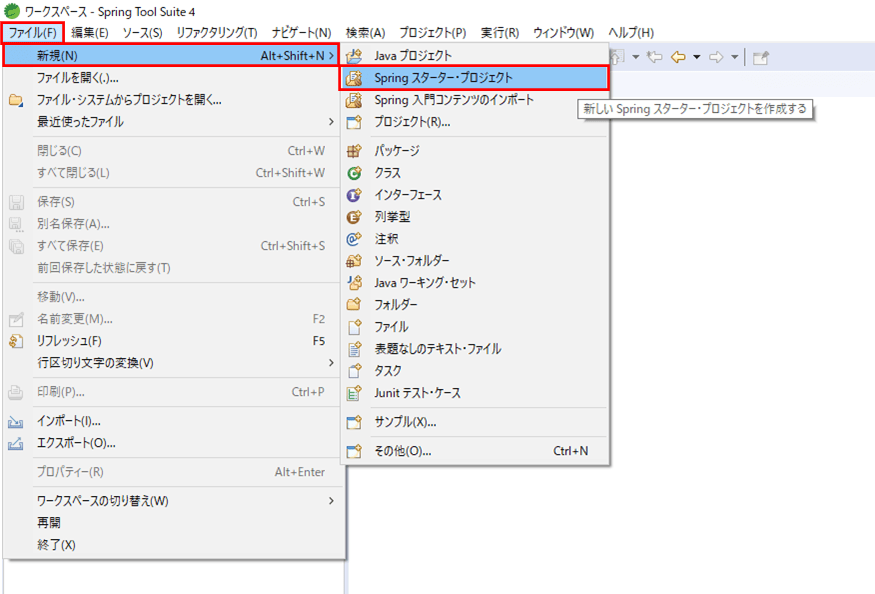The image size is (875, 594).
Task: Click the ソース・フォルダー icon
Action: pyautogui.click(x=354, y=261)
